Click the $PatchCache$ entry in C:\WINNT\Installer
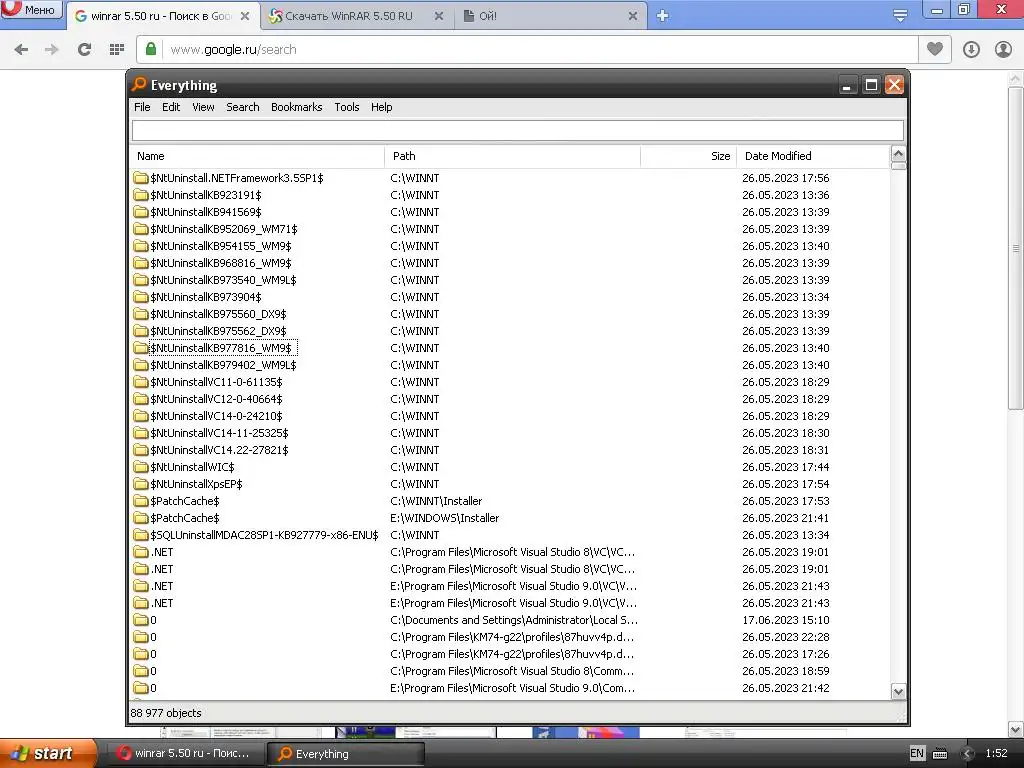Image resolution: width=1024 pixels, height=768 pixels. tap(185, 501)
